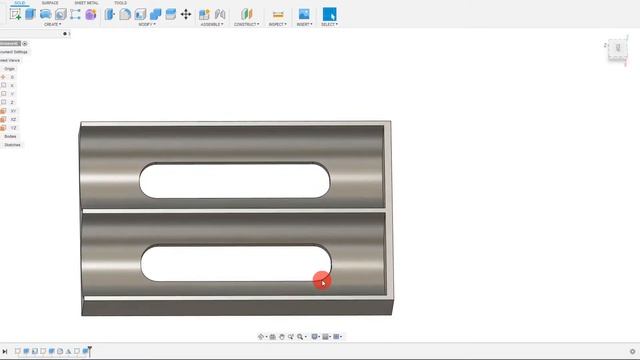Select Document Settings in the browser

(14, 52)
